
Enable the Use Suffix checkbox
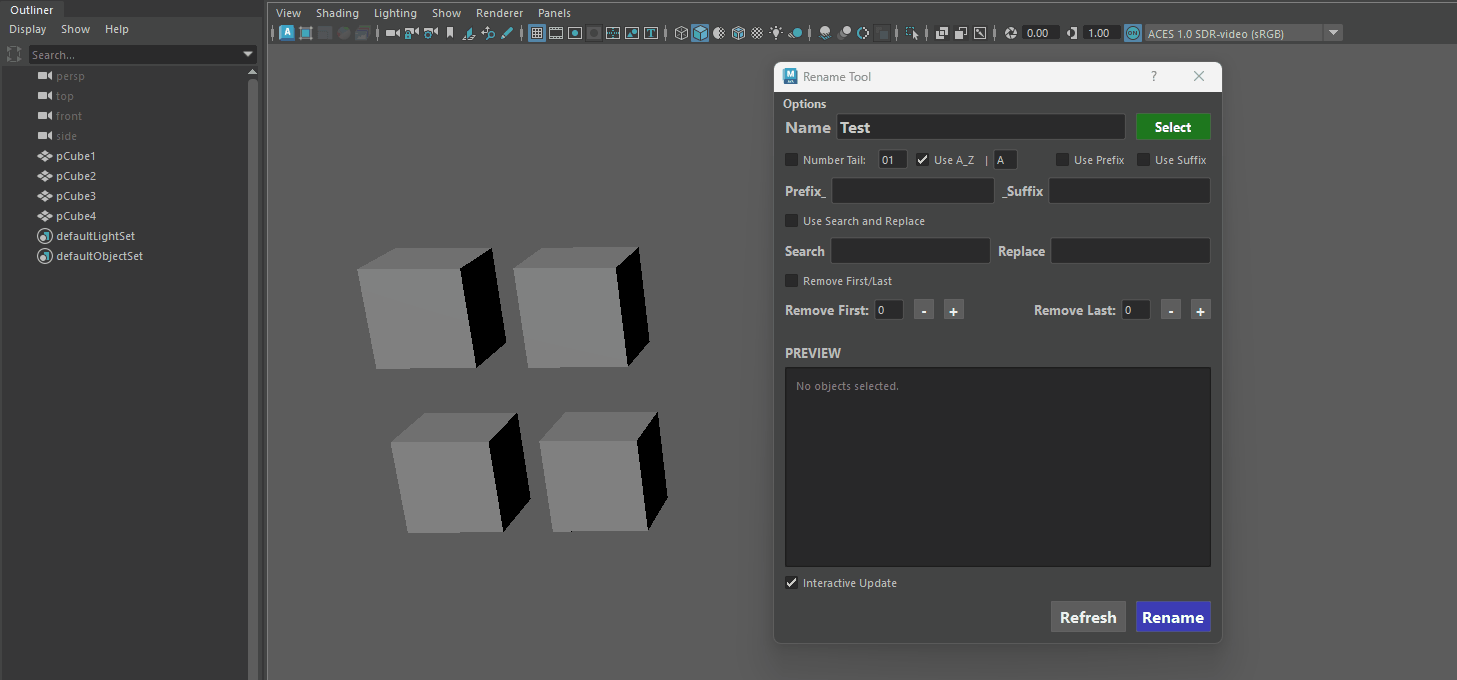click(1144, 160)
